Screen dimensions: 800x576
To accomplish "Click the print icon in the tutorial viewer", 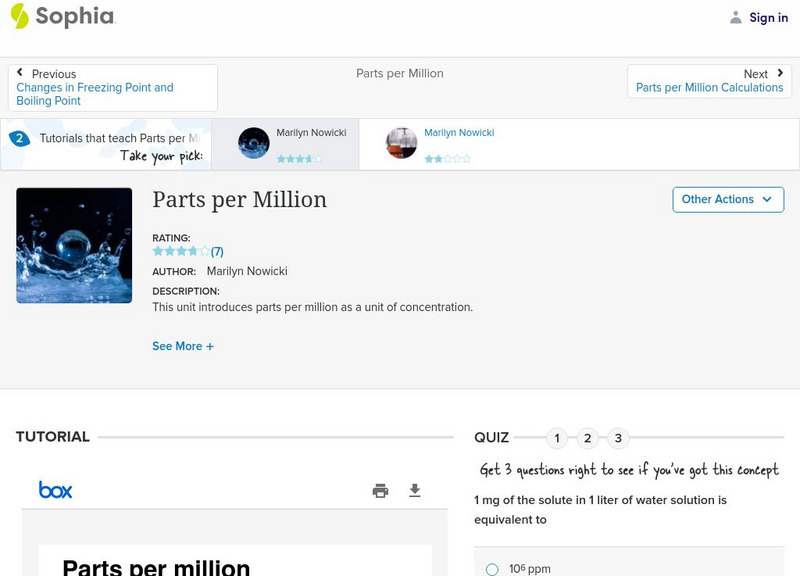I will (380, 492).
